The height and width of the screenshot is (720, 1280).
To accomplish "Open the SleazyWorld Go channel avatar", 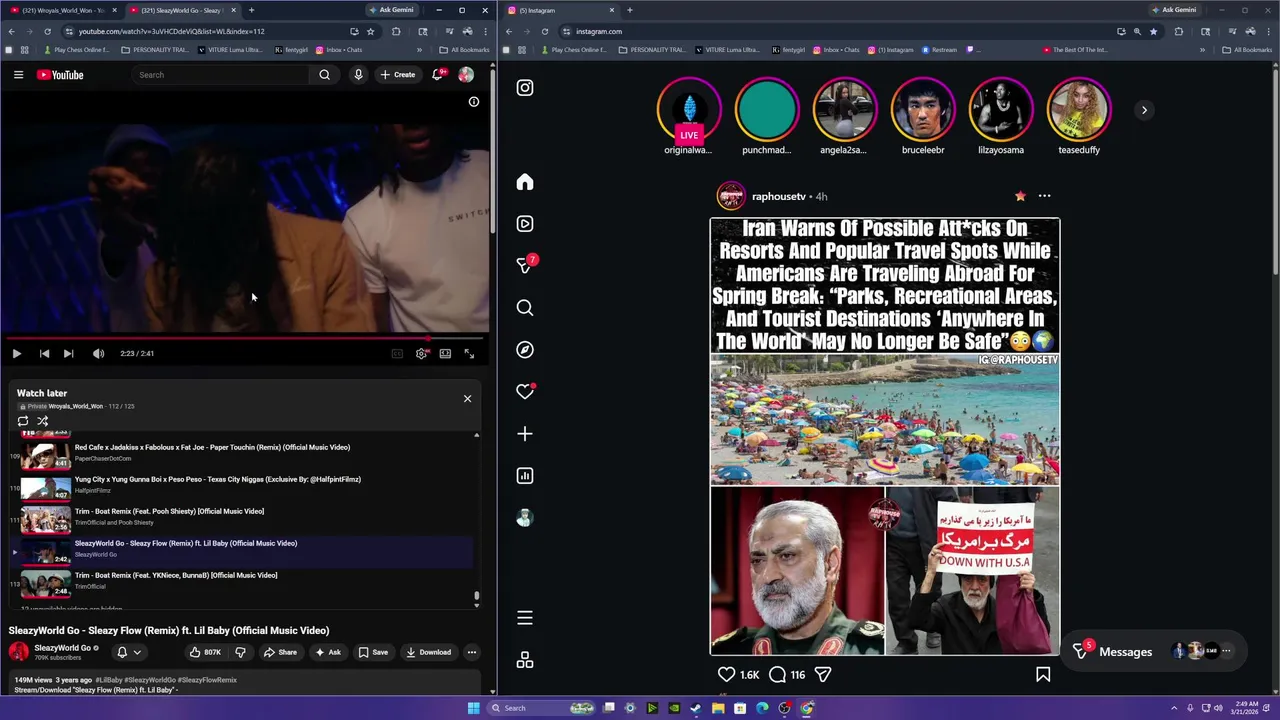I will pyautogui.click(x=19, y=652).
